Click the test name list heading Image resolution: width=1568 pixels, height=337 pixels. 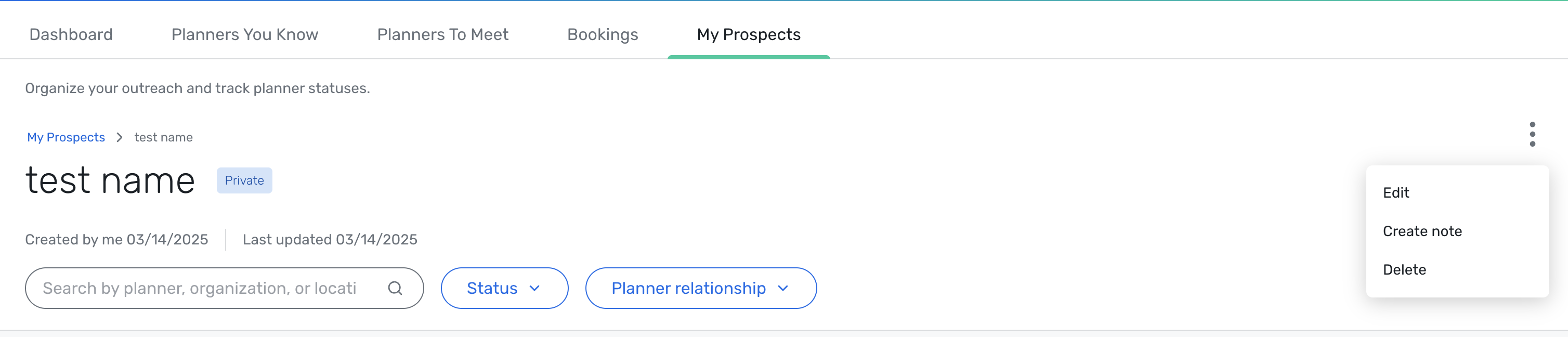click(110, 181)
